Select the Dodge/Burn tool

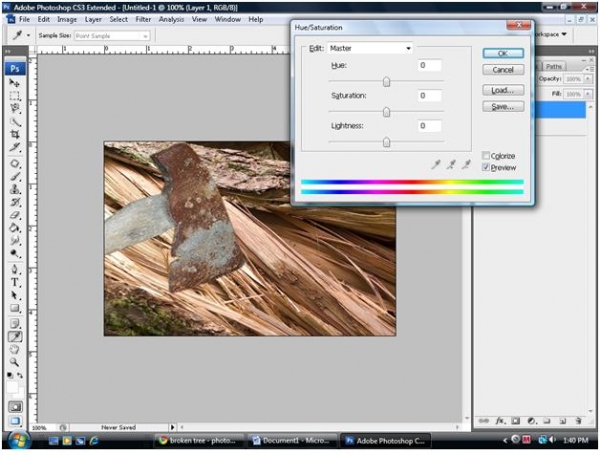click(15, 253)
